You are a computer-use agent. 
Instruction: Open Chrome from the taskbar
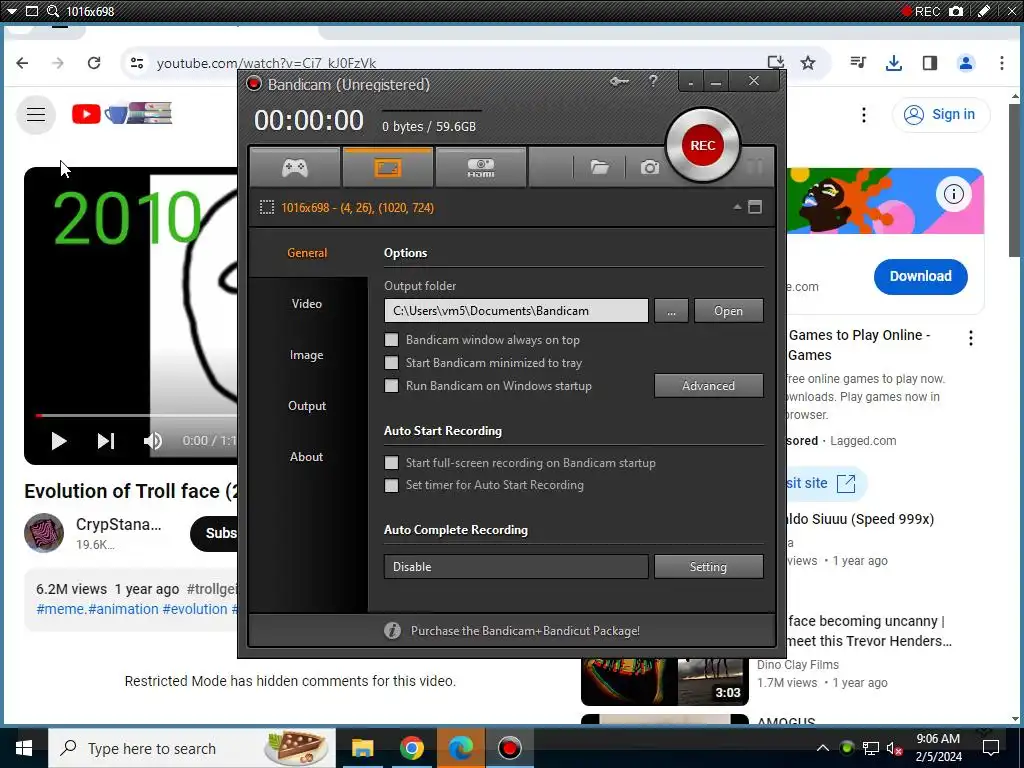[x=411, y=748]
